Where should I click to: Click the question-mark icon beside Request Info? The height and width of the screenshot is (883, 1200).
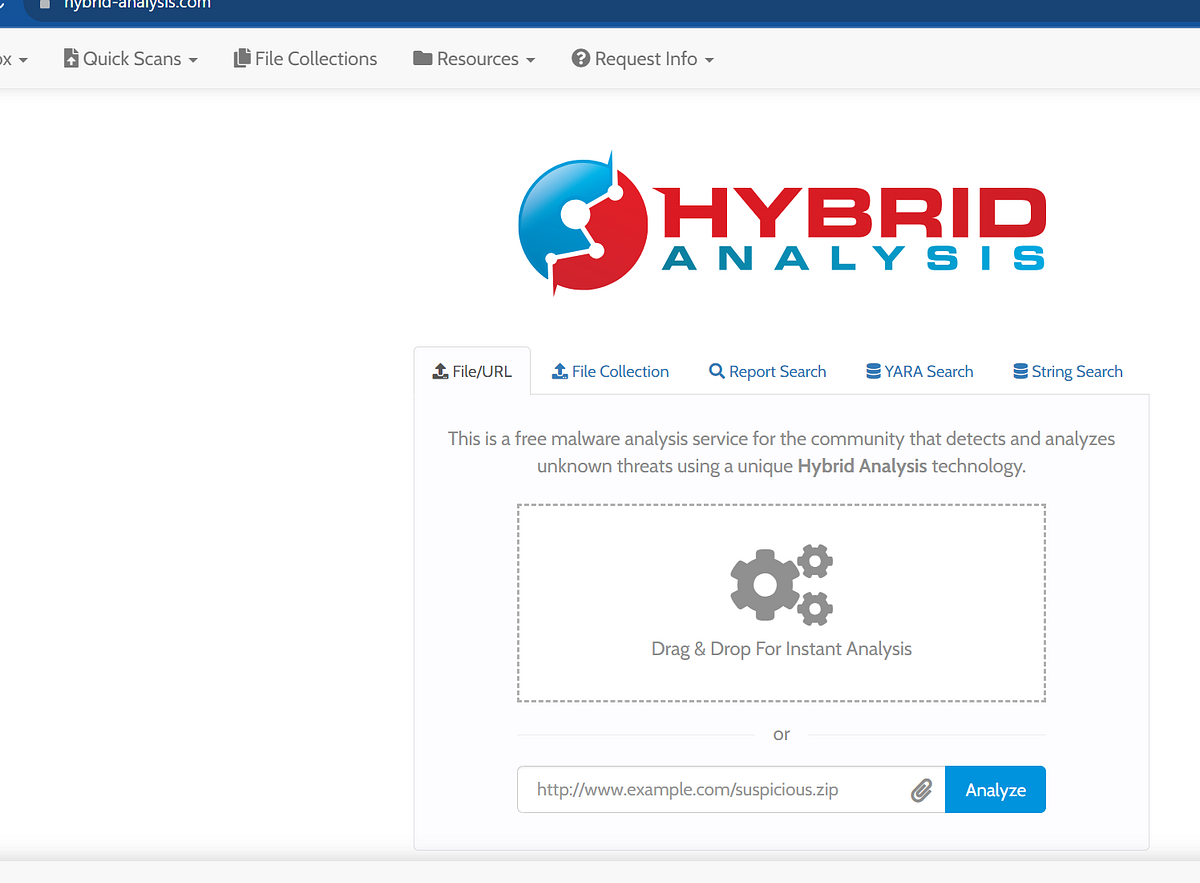click(x=581, y=58)
